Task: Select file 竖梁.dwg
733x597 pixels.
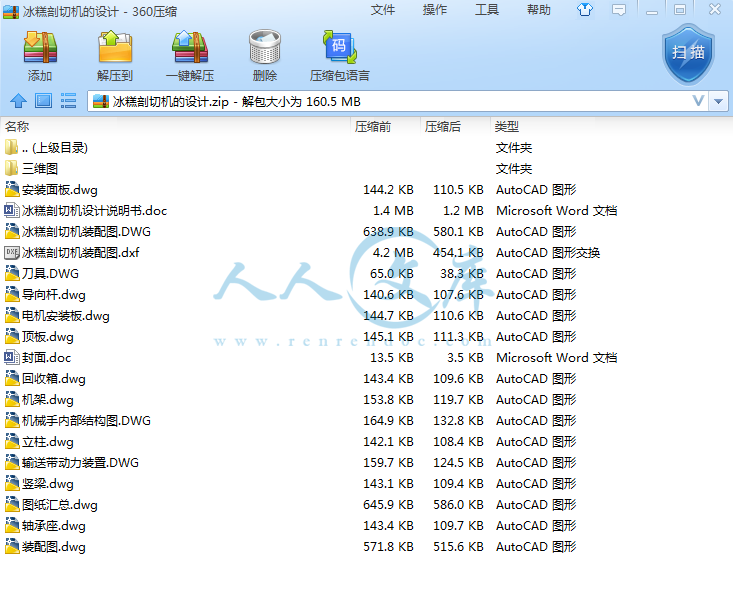Action: click(47, 484)
